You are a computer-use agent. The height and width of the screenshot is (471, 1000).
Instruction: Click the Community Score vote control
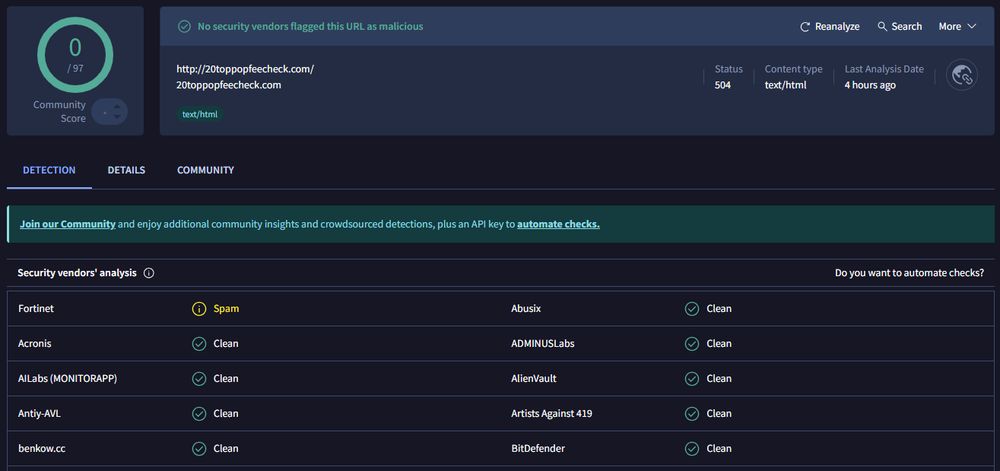[109, 111]
